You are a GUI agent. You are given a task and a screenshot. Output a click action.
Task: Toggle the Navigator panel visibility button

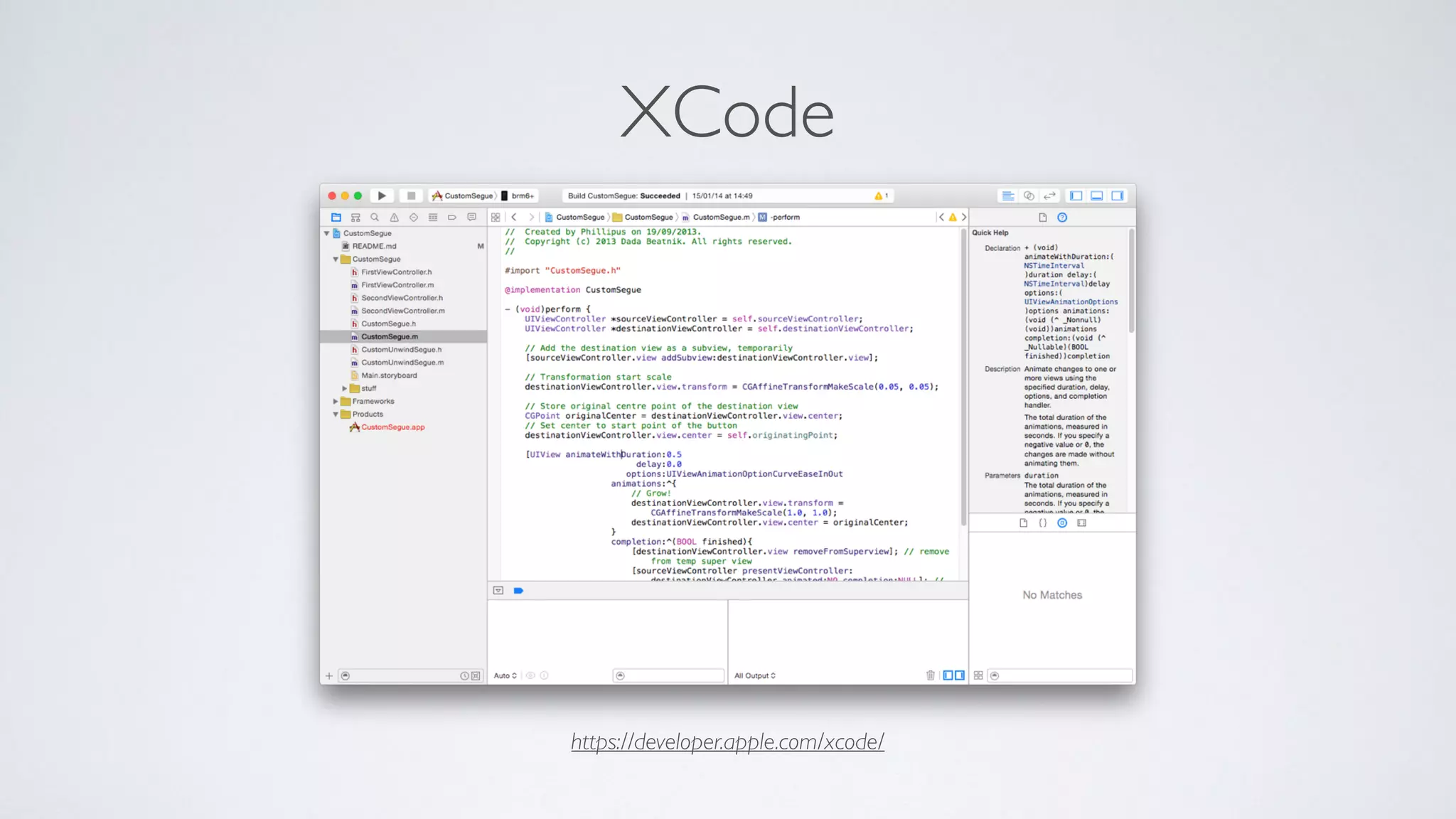1076,196
